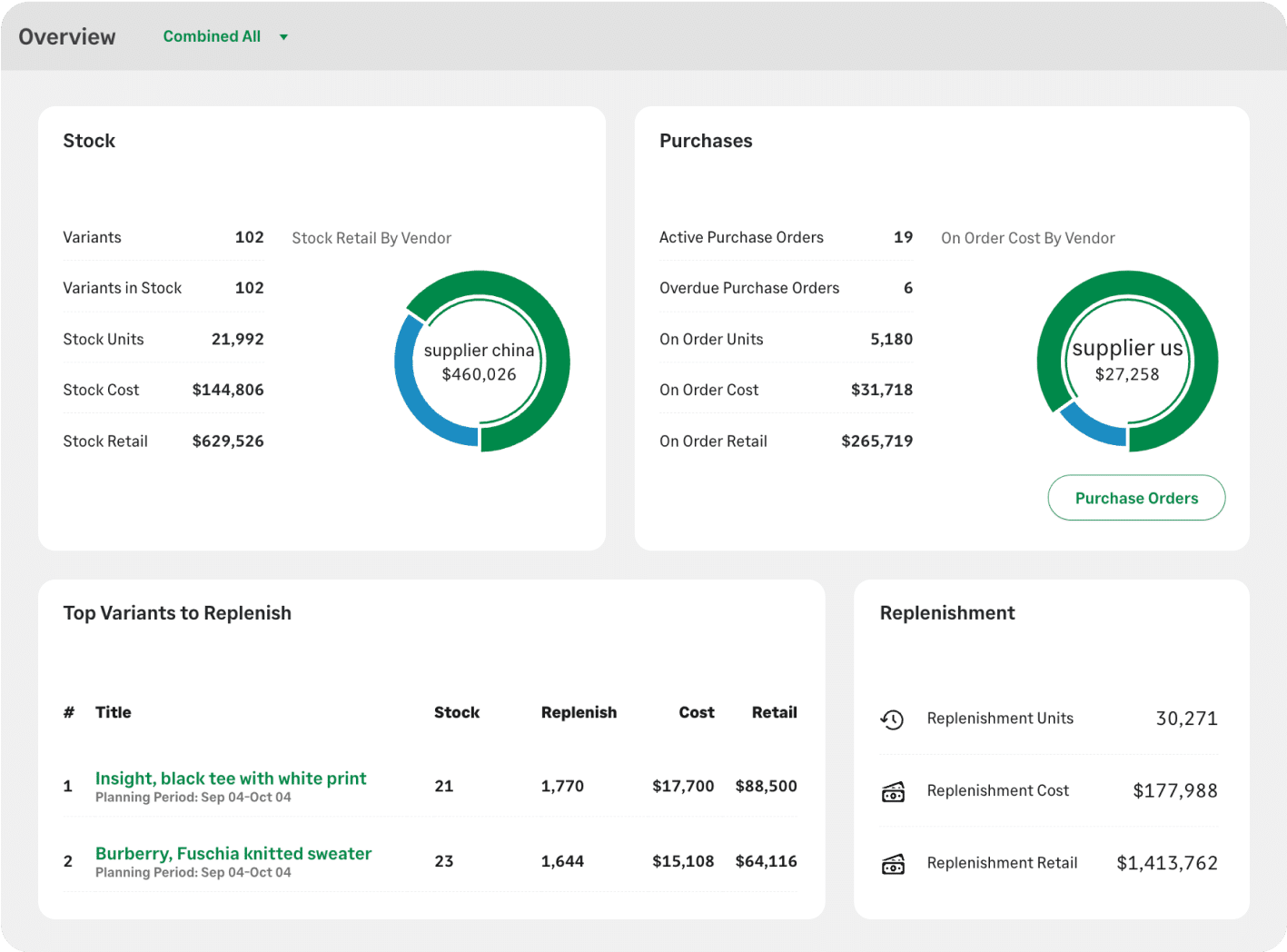The image size is (1287, 952).
Task: Click the Top Variants to Replenish heading
Action: (177, 613)
